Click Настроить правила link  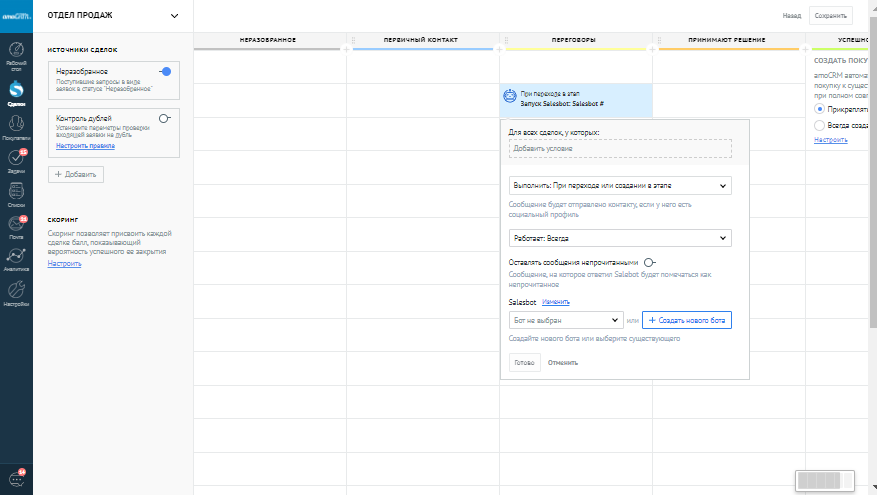[x=85, y=146]
